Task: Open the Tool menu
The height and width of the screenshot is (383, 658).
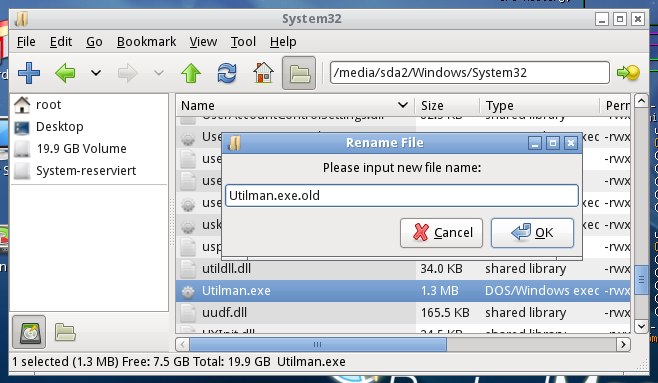Action: (243, 42)
